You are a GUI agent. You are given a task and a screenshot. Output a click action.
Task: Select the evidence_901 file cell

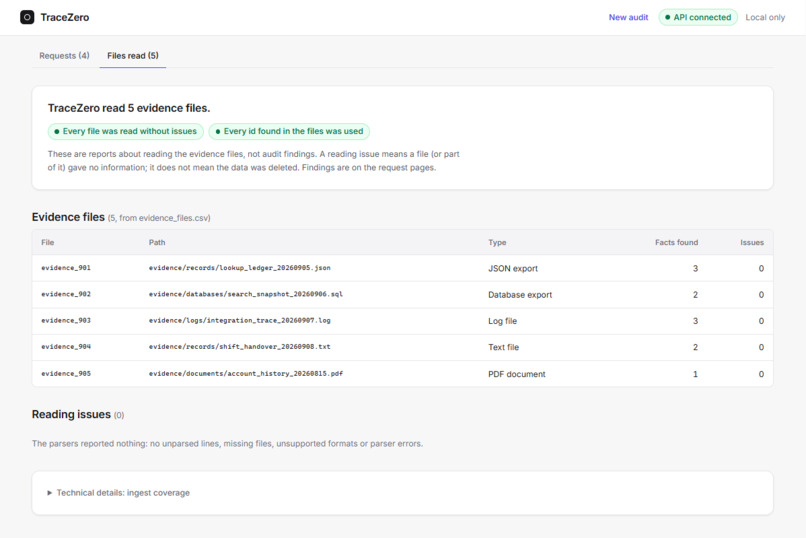click(x=66, y=268)
